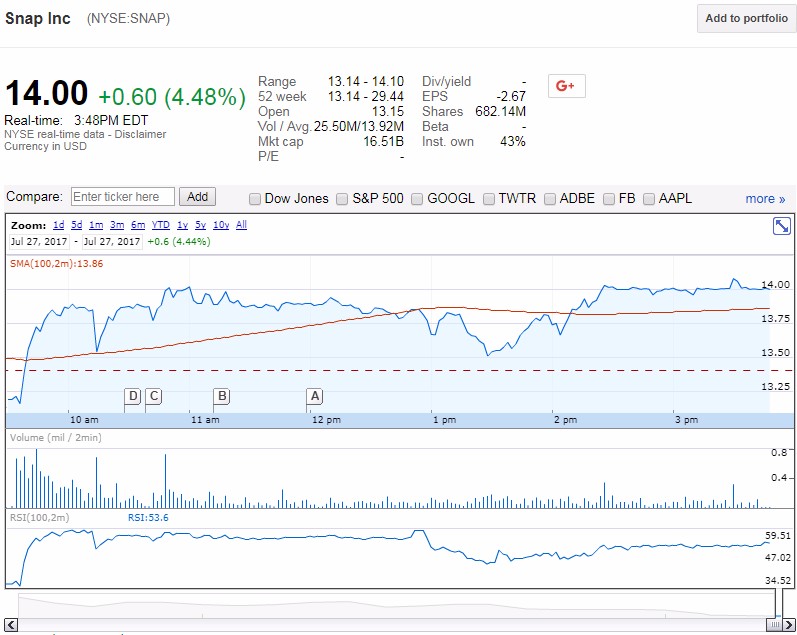Click the Volume (mil / 2min) label
Viewport: 797px width, 635px height.
tap(55, 438)
